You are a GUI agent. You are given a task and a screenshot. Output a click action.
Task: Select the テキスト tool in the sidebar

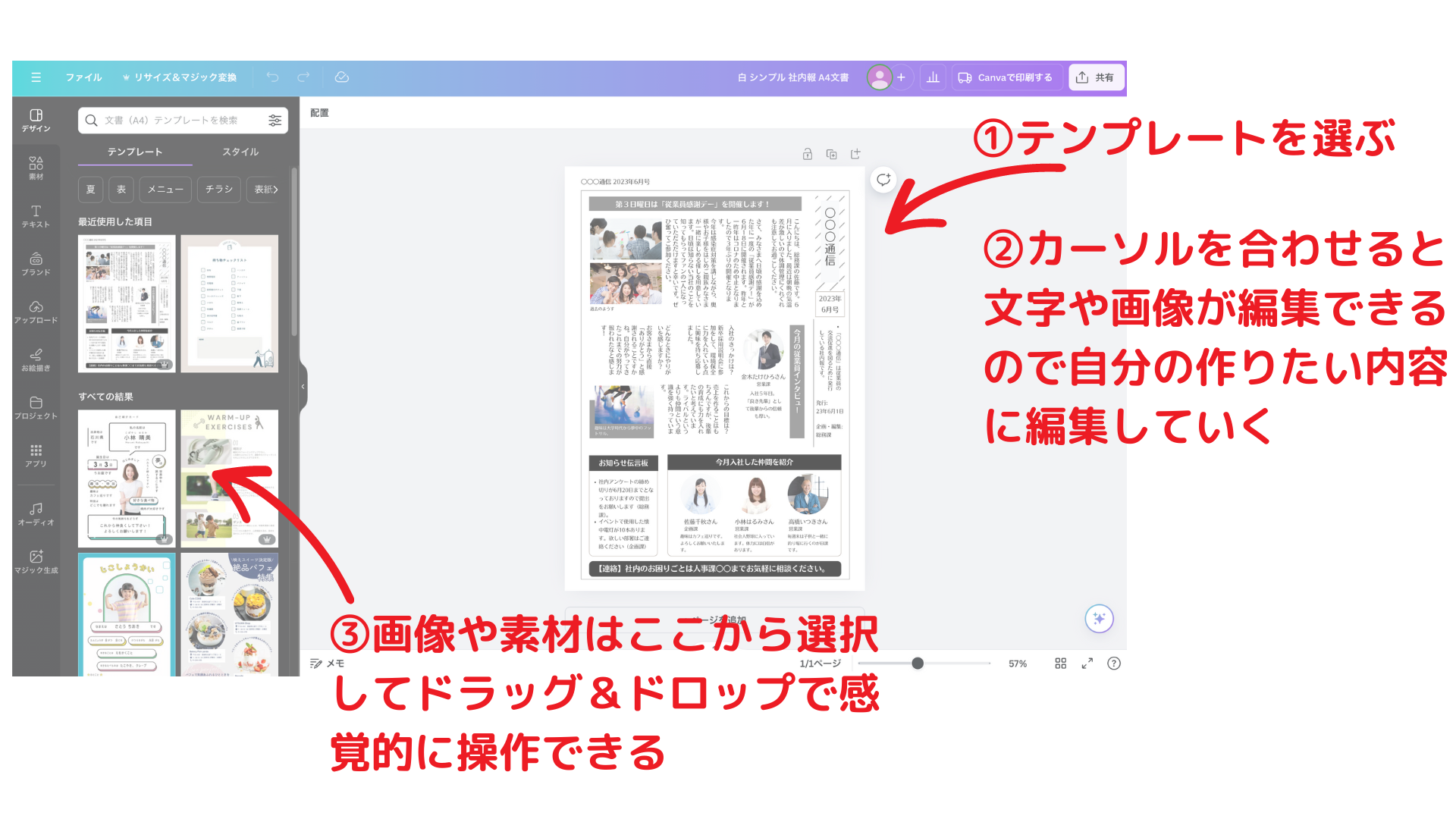click(x=36, y=218)
